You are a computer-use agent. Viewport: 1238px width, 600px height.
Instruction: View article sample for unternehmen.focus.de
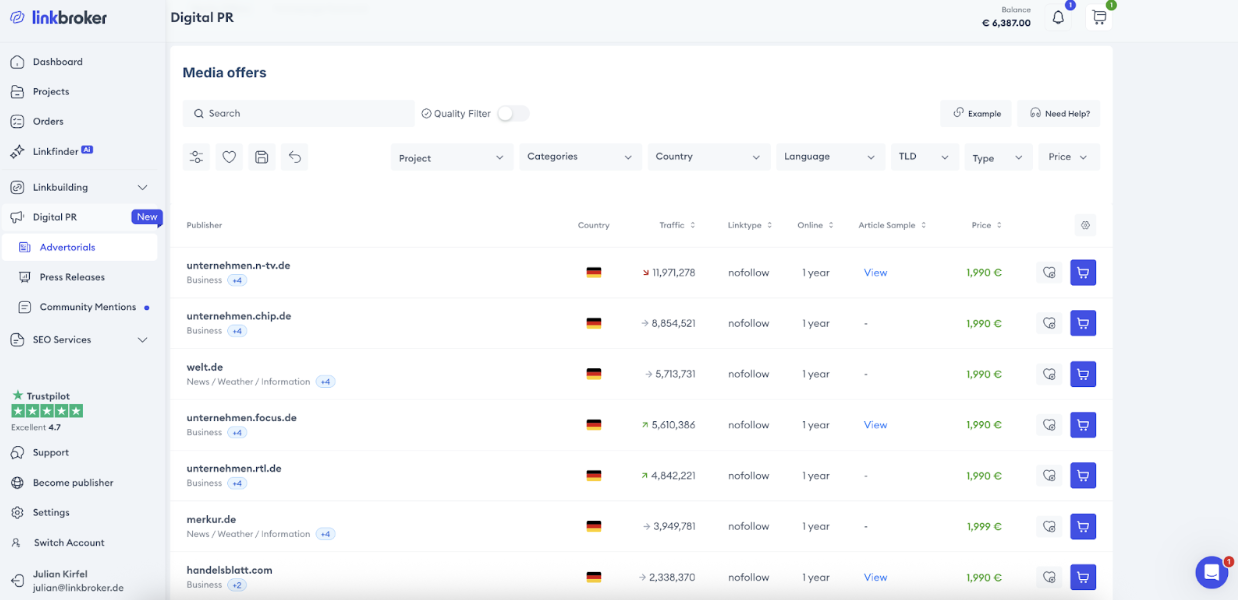pos(875,425)
